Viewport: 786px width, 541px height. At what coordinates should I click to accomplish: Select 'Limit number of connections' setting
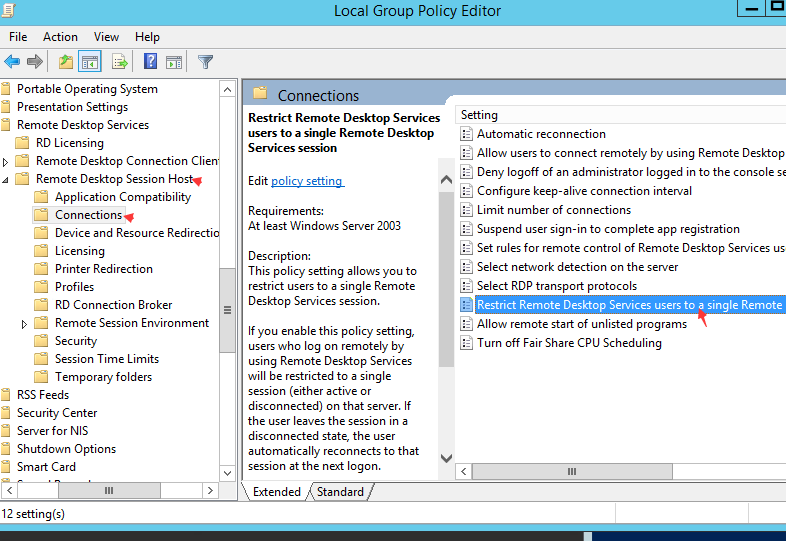click(553, 210)
